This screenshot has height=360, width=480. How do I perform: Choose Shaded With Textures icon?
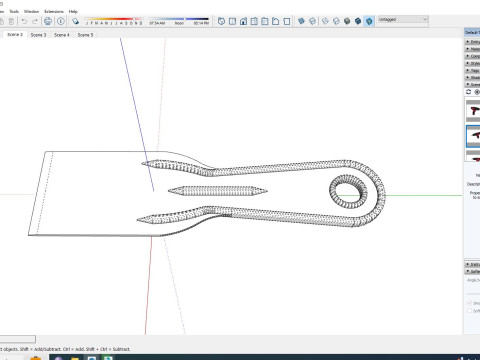[x=358, y=21]
